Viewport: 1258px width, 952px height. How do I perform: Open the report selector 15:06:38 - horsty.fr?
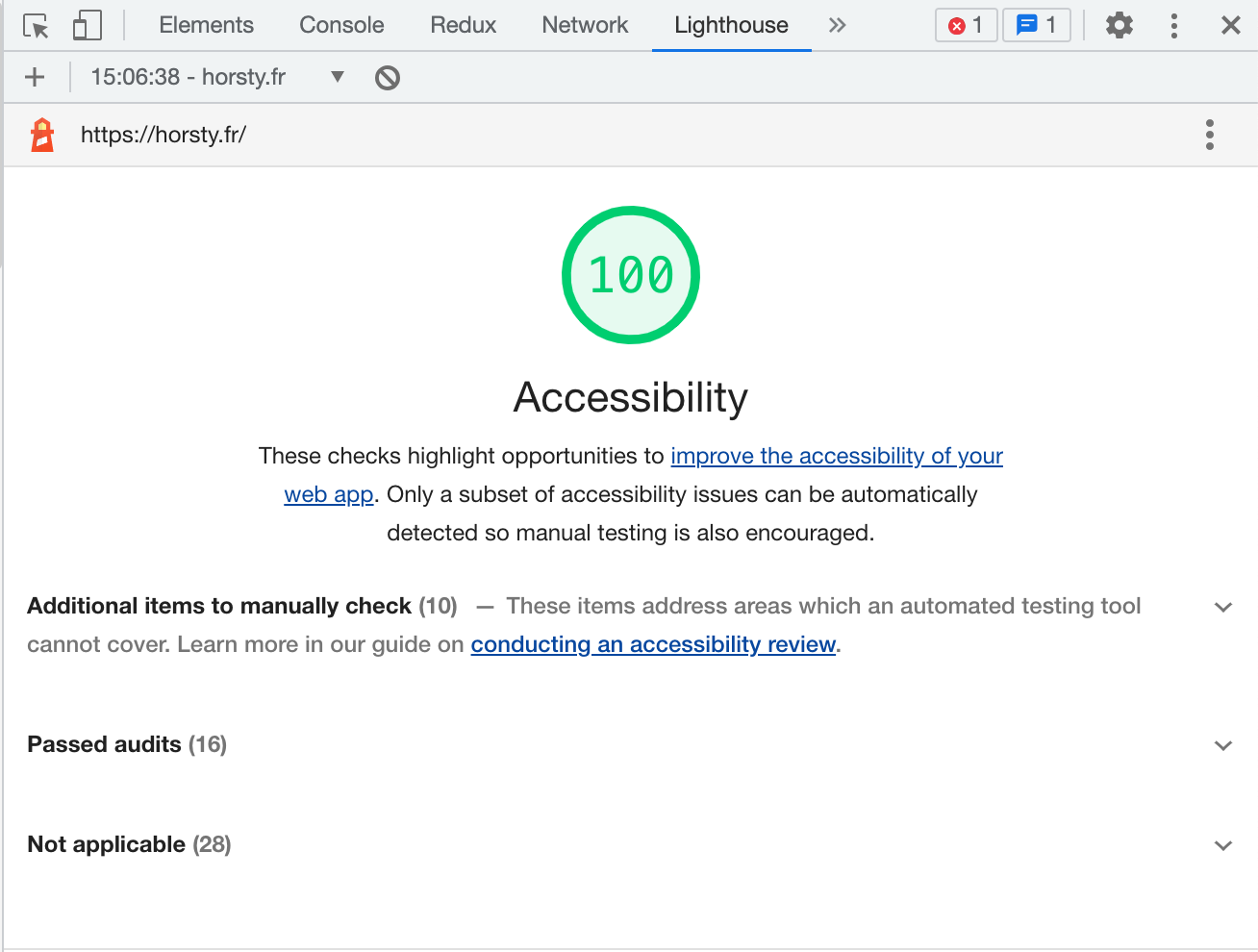tap(217, 77)
